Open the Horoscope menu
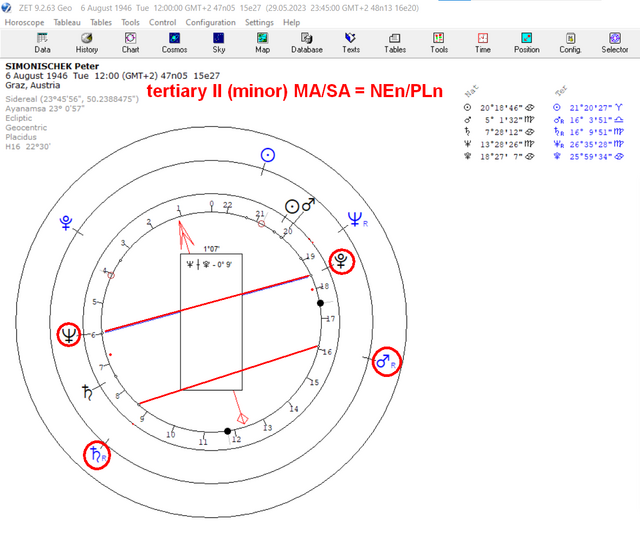This screenshot has height=544, width=640. click(24, 22)
